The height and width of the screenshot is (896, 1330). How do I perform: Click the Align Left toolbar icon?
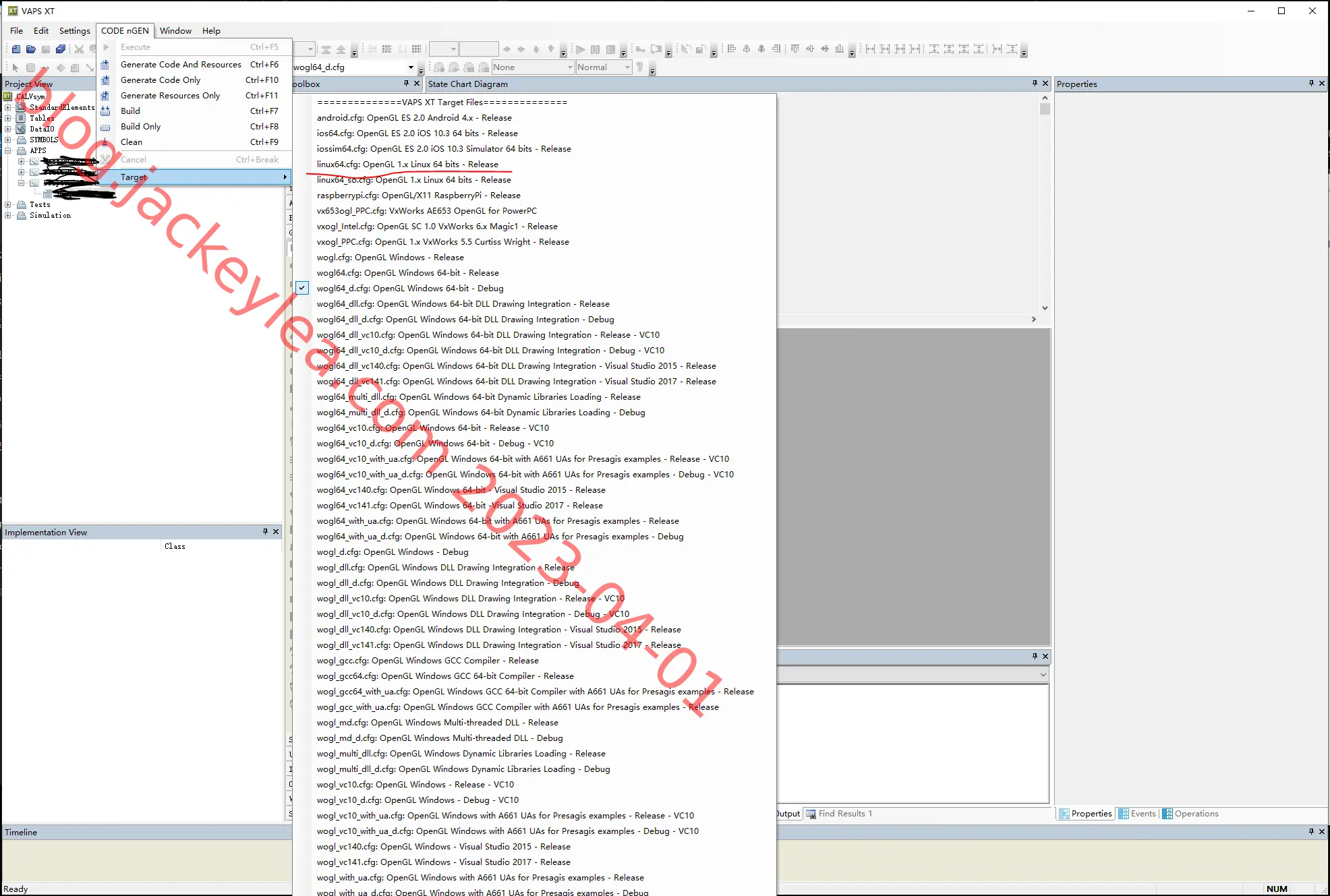732,49
